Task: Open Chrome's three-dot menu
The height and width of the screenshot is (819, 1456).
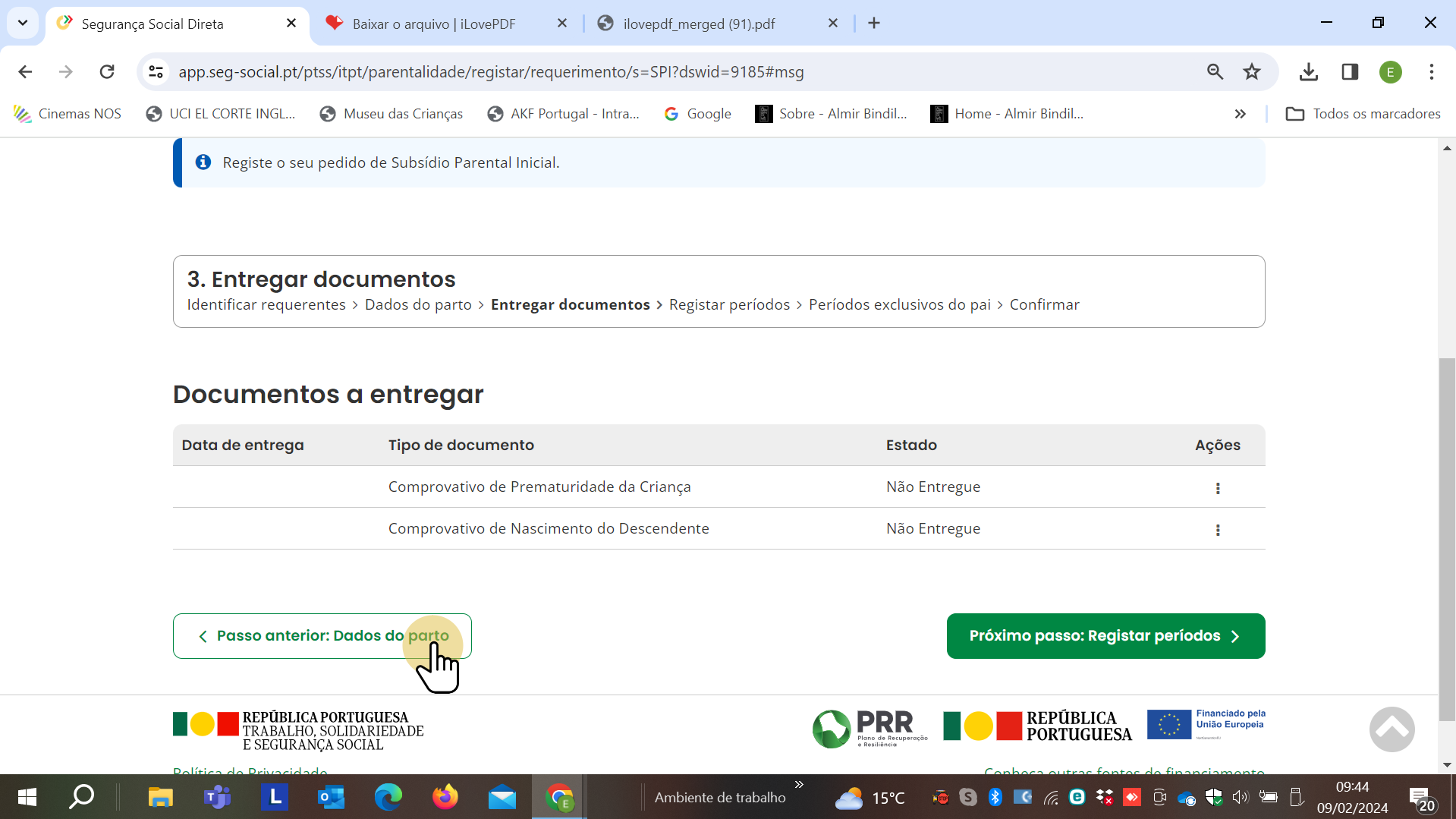Action: 1432,72
